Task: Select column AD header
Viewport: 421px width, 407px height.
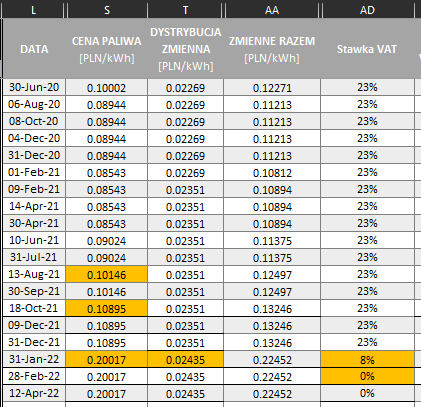Action: (x=367, y=10)
